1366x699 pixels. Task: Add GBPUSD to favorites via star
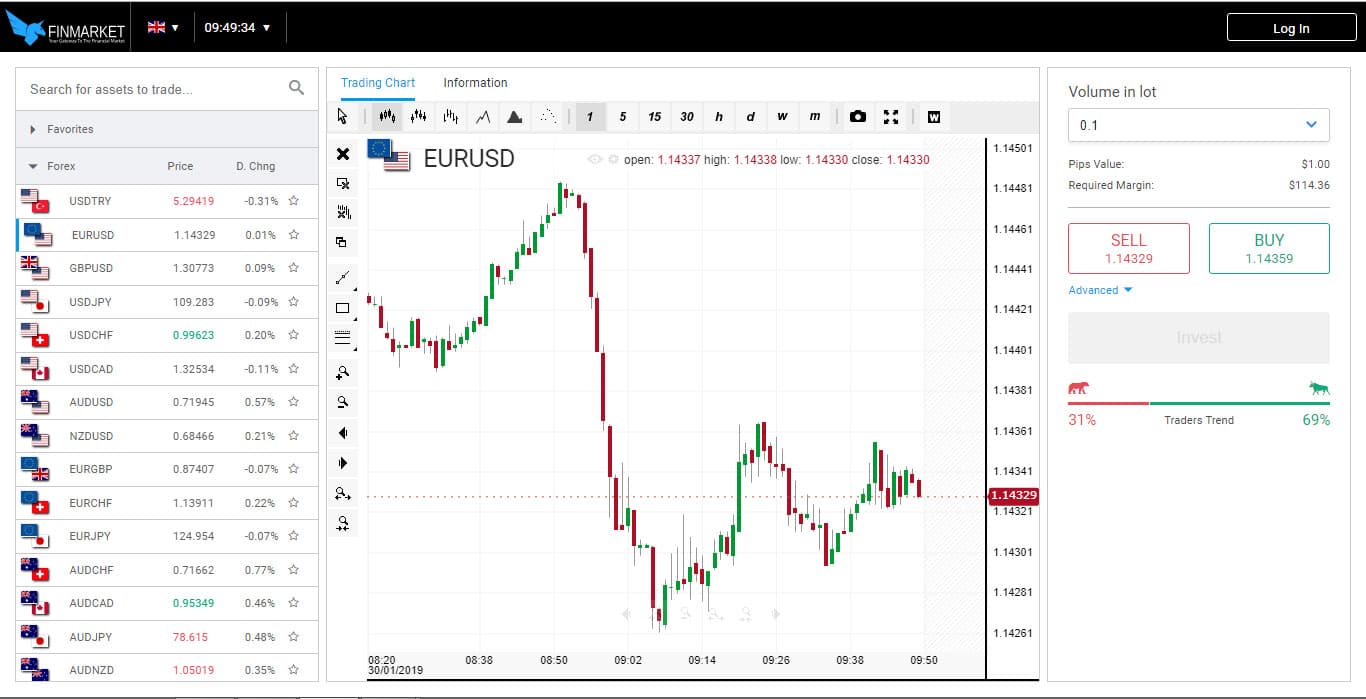tap(294, 268)
